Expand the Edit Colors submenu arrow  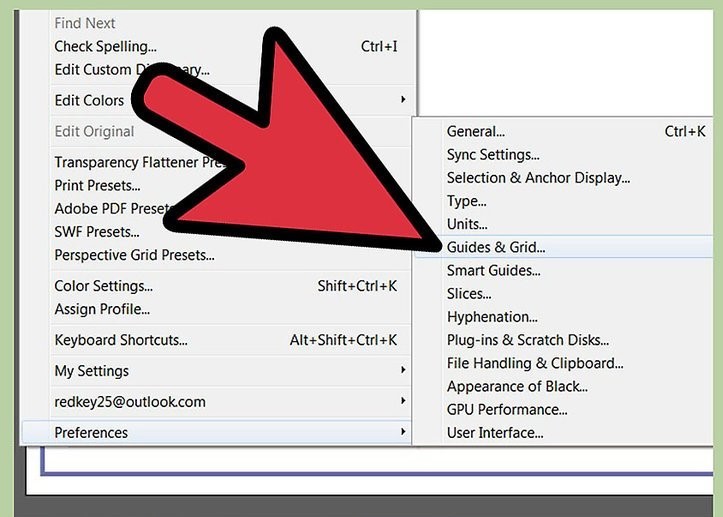pos(403,100)
